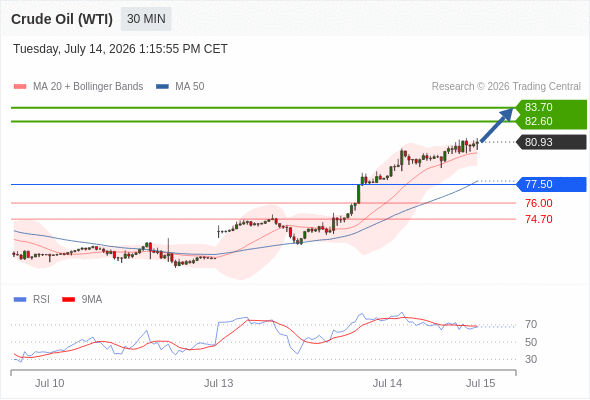The height and width of the screenshot is (400, 590).
Task: Click the red MA 20 Bollinger legend swatch
Action: click(x=20, y=87)
